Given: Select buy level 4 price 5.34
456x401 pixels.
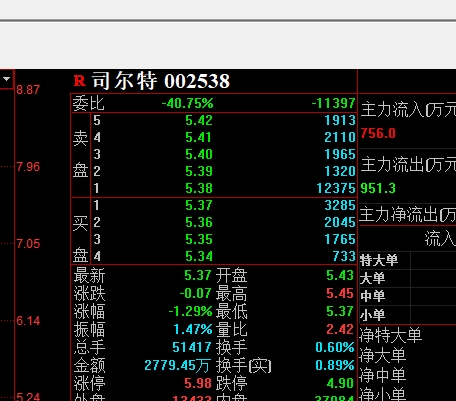Looking at the screenshot, I should [199, 256].
